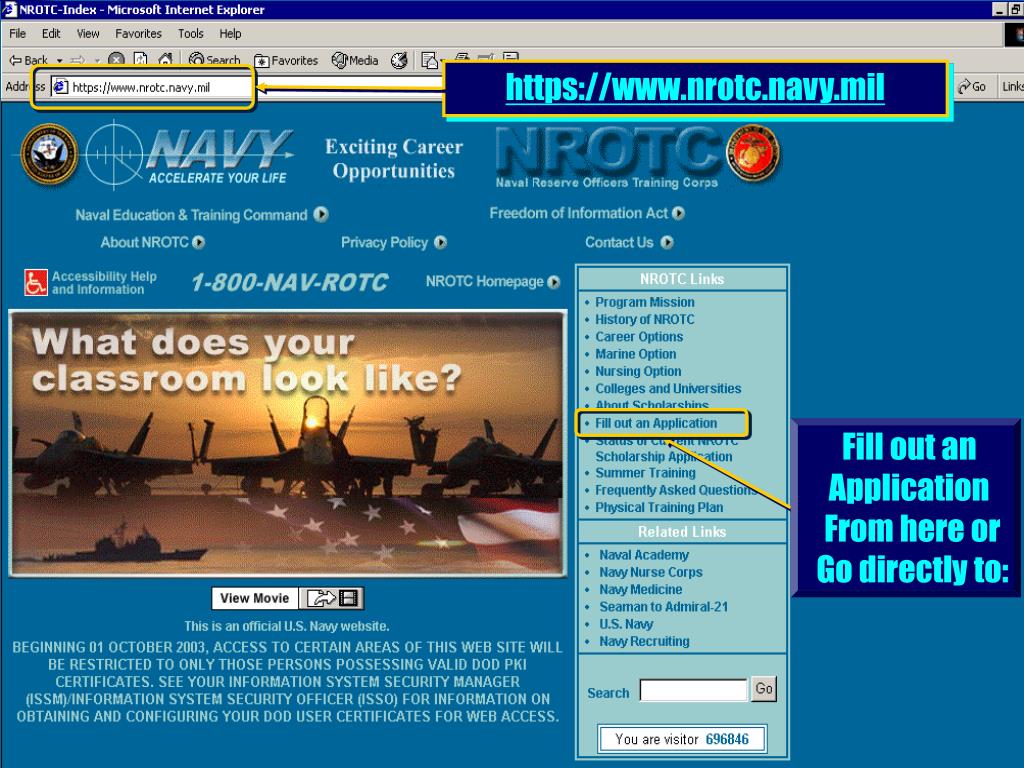Open the Favorites menu in menu bar
Screen dimensions: 1024x768
click(138, 33)
